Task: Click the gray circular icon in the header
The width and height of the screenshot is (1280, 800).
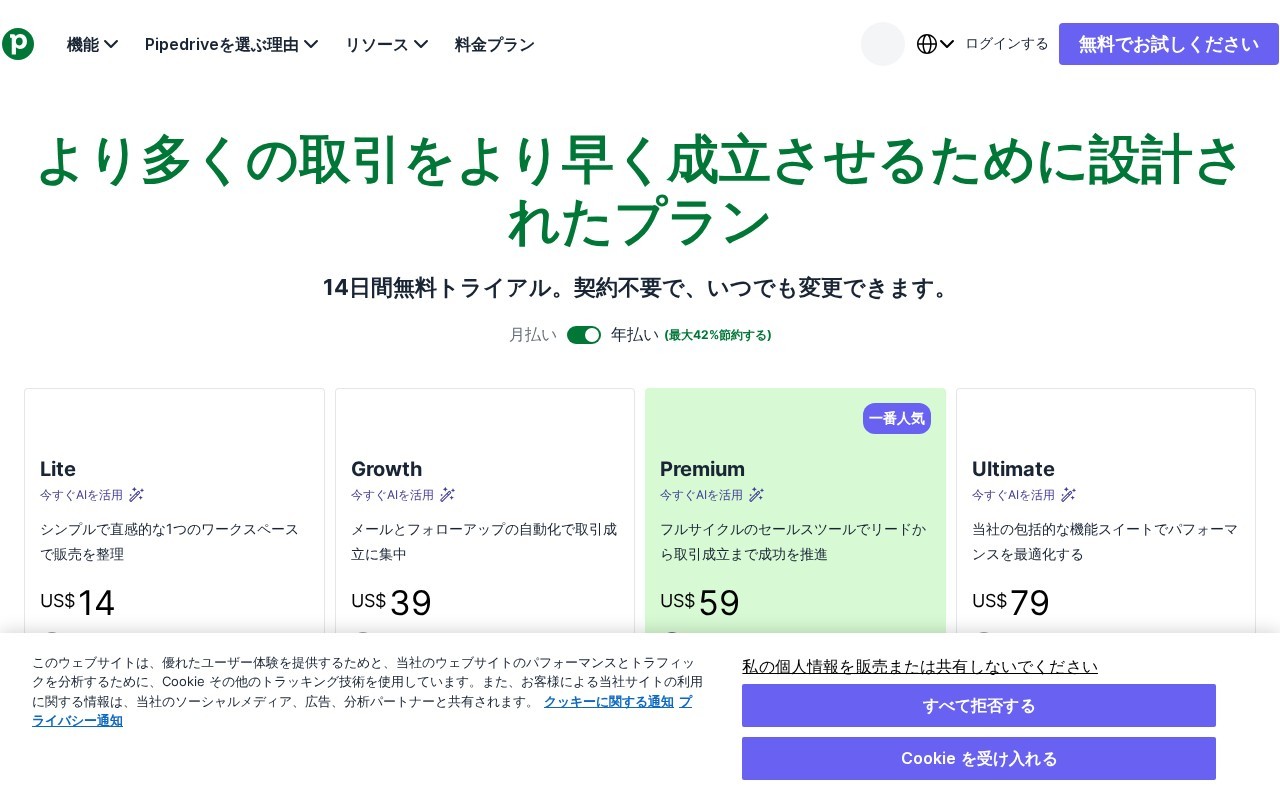Action: (883, 44)
